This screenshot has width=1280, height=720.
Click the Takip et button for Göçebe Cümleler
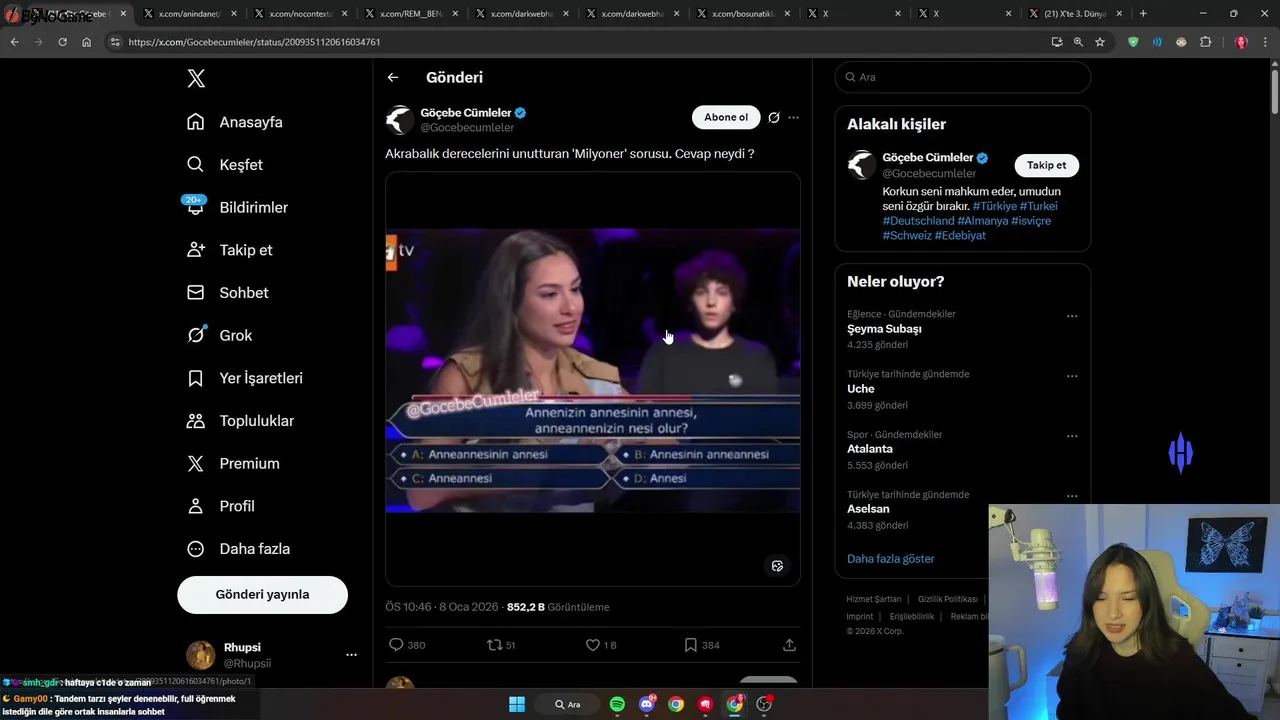click(x=1046, y=165)
